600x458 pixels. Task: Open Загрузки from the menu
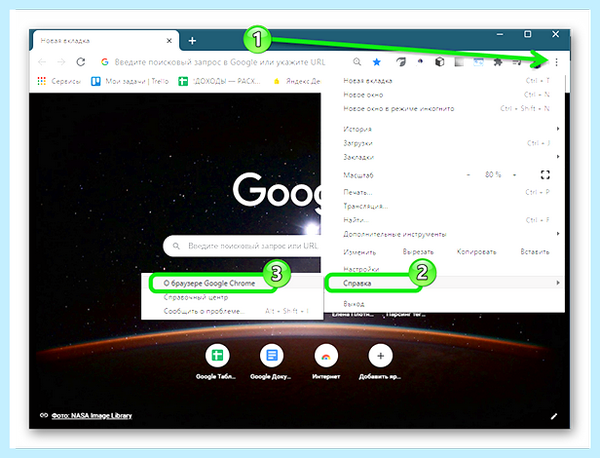(443, 143)
